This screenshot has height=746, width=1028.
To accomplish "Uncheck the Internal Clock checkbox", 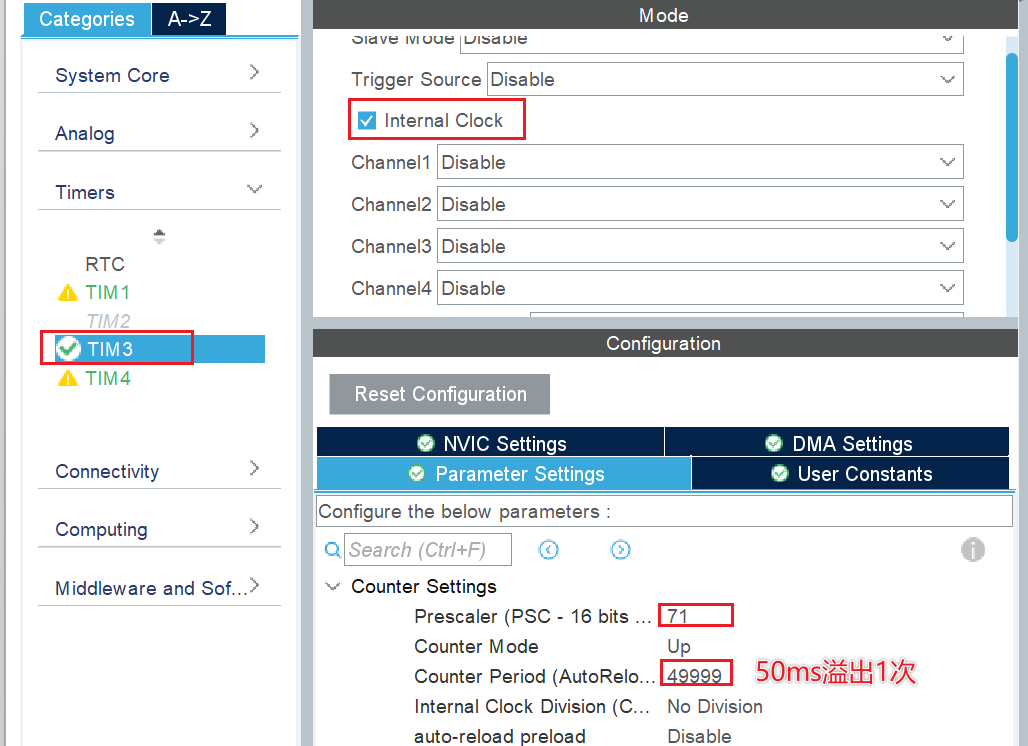I will click(367, 121).
